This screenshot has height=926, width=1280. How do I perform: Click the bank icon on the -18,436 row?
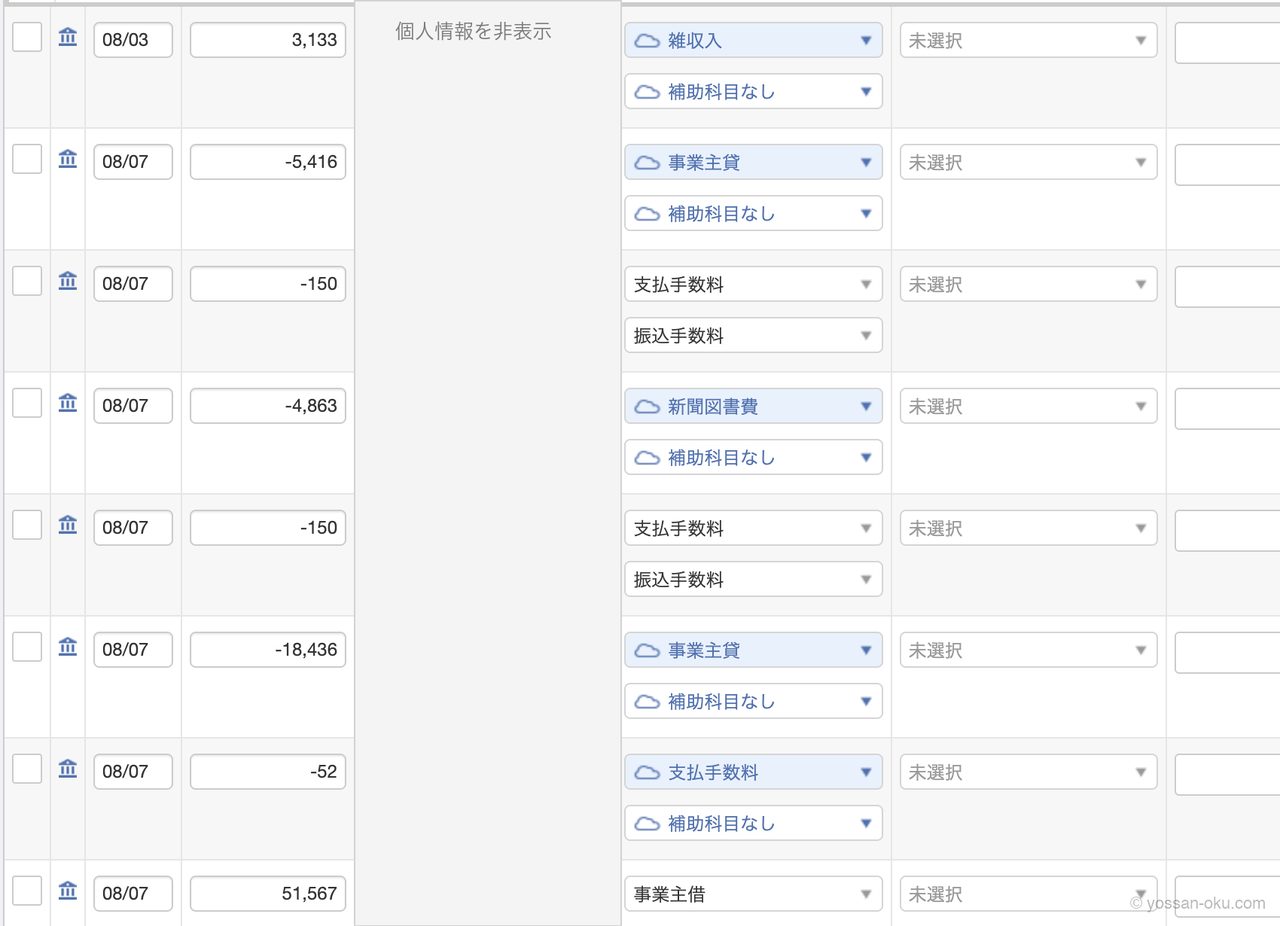pyautogui.click(x=68, y=647)
